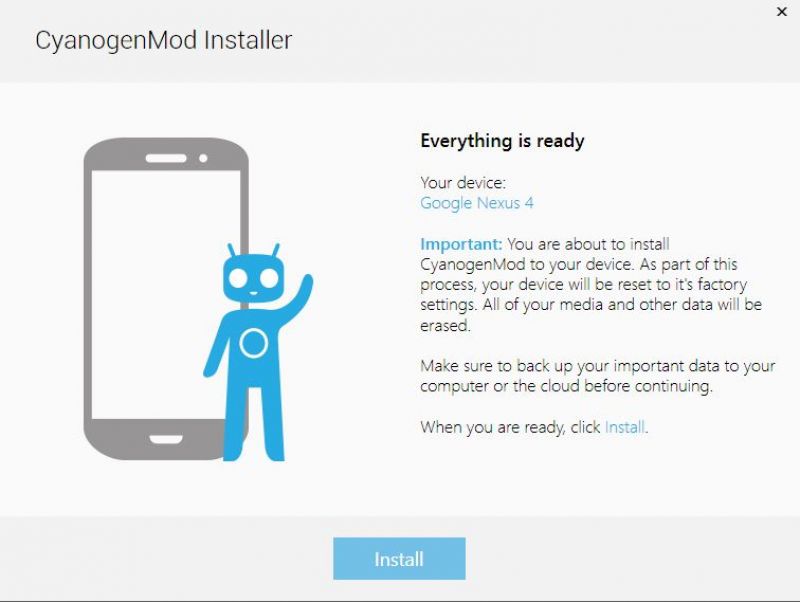Click the mascot's right antenna
The height and width of the screenshot is (602, 800).
[276, 250]
